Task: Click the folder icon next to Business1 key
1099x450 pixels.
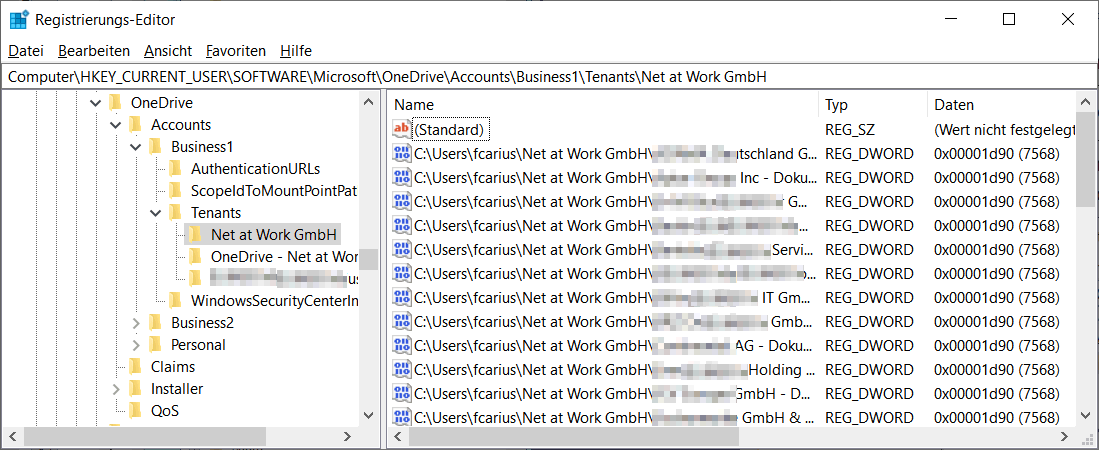Action: coord(156,146)
